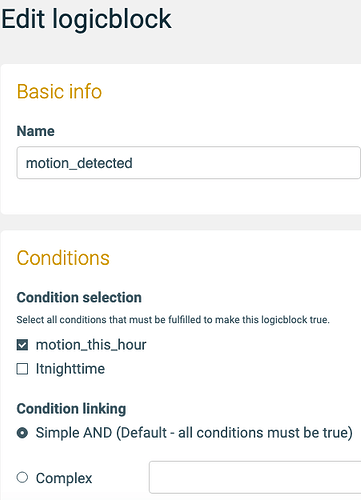Place cursor after motion_detected text

(133, 163)
